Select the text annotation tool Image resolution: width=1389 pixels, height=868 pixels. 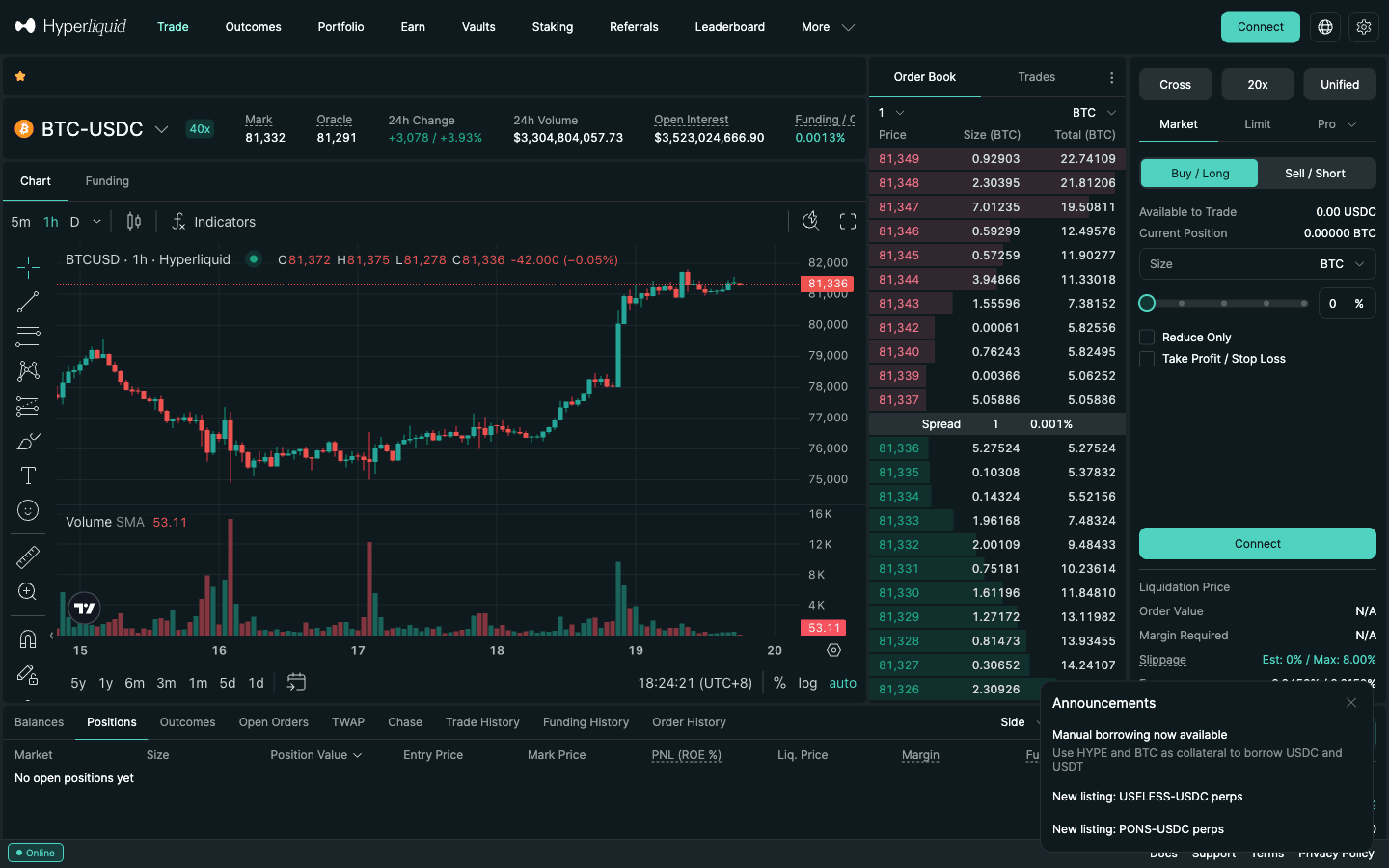pos(28,475)
